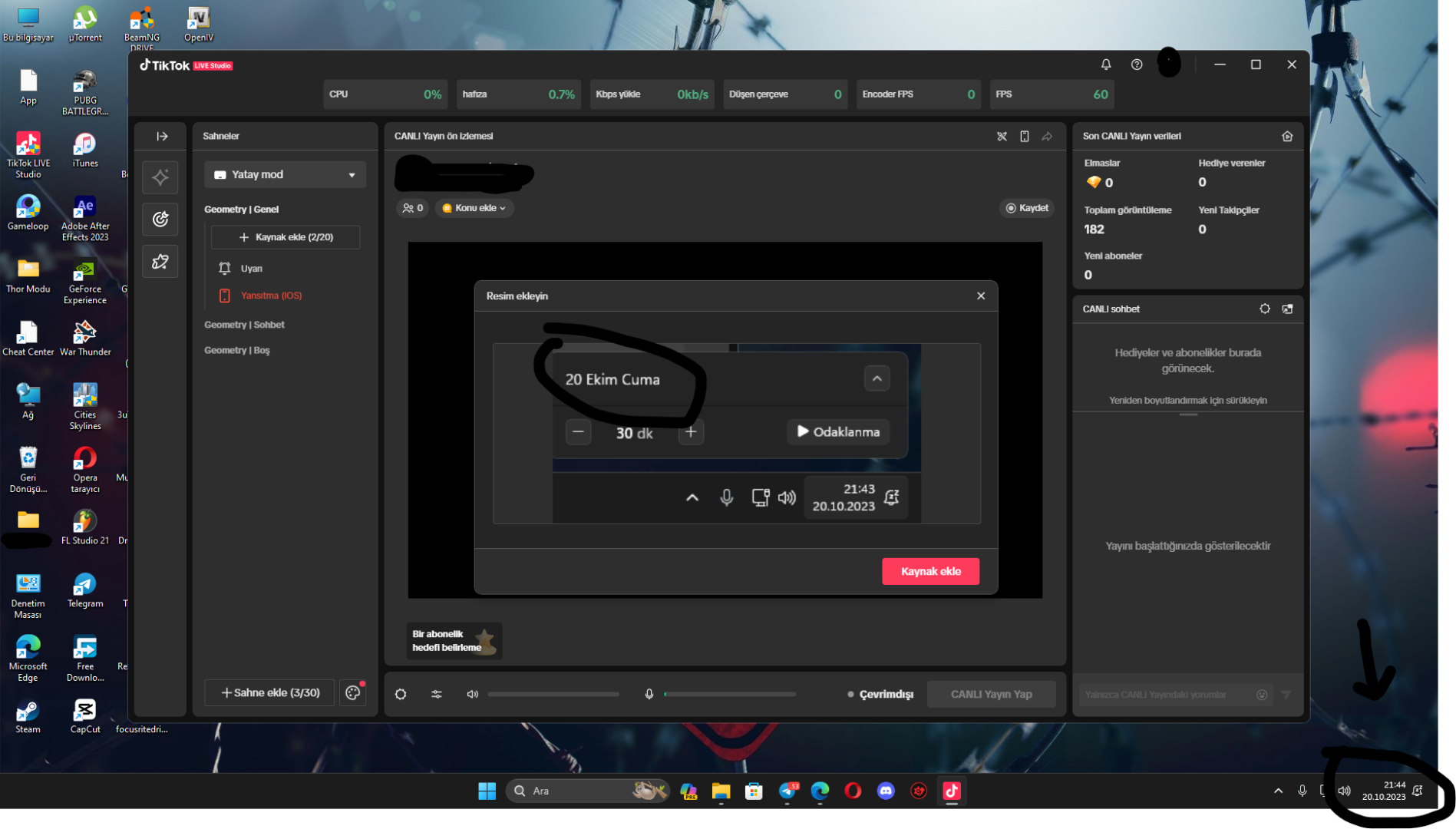
Task: Click the image preview in Resim ekleyin dialog
Action: point(737,434)
